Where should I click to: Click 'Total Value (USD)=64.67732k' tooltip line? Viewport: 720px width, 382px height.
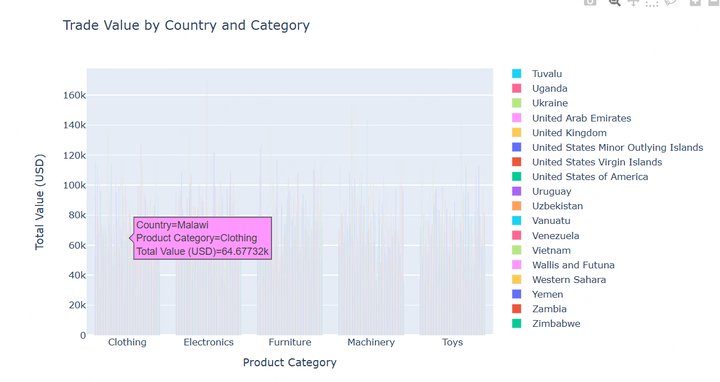pos(202,252)
